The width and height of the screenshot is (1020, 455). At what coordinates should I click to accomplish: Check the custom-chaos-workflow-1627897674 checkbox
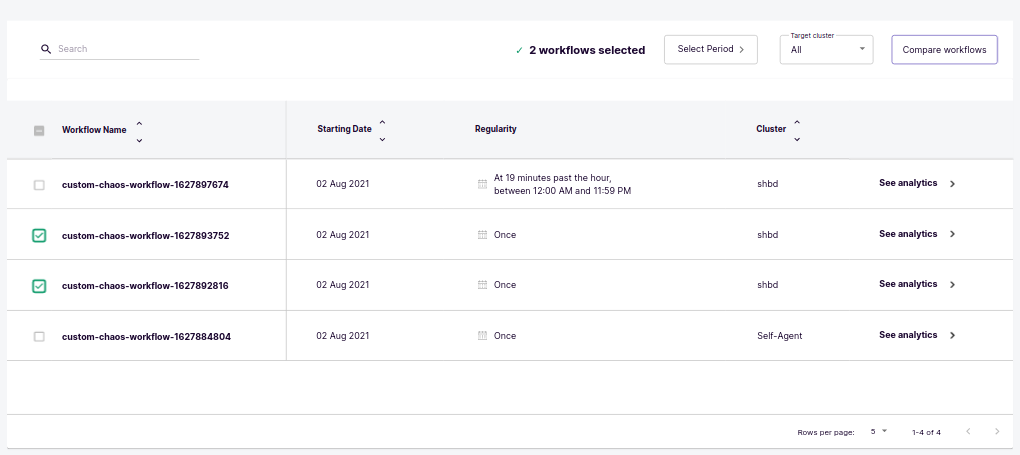[39, 185]
